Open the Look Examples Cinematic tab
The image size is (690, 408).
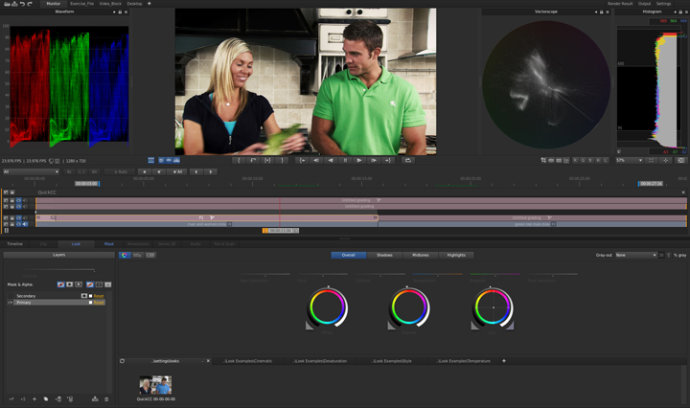point(250,360)
